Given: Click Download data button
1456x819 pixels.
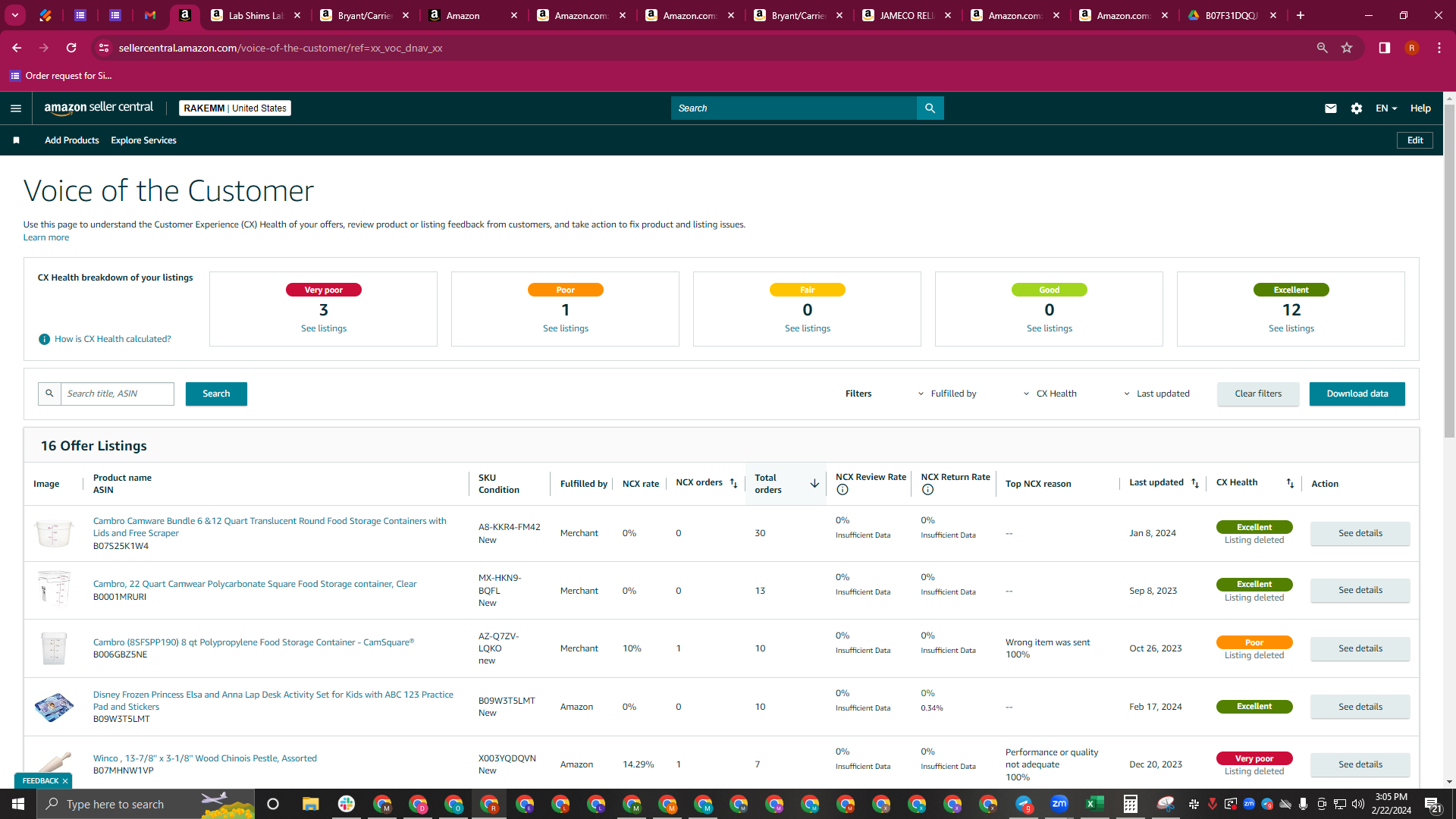Looking at the screenshot, I should point(1357,394).
